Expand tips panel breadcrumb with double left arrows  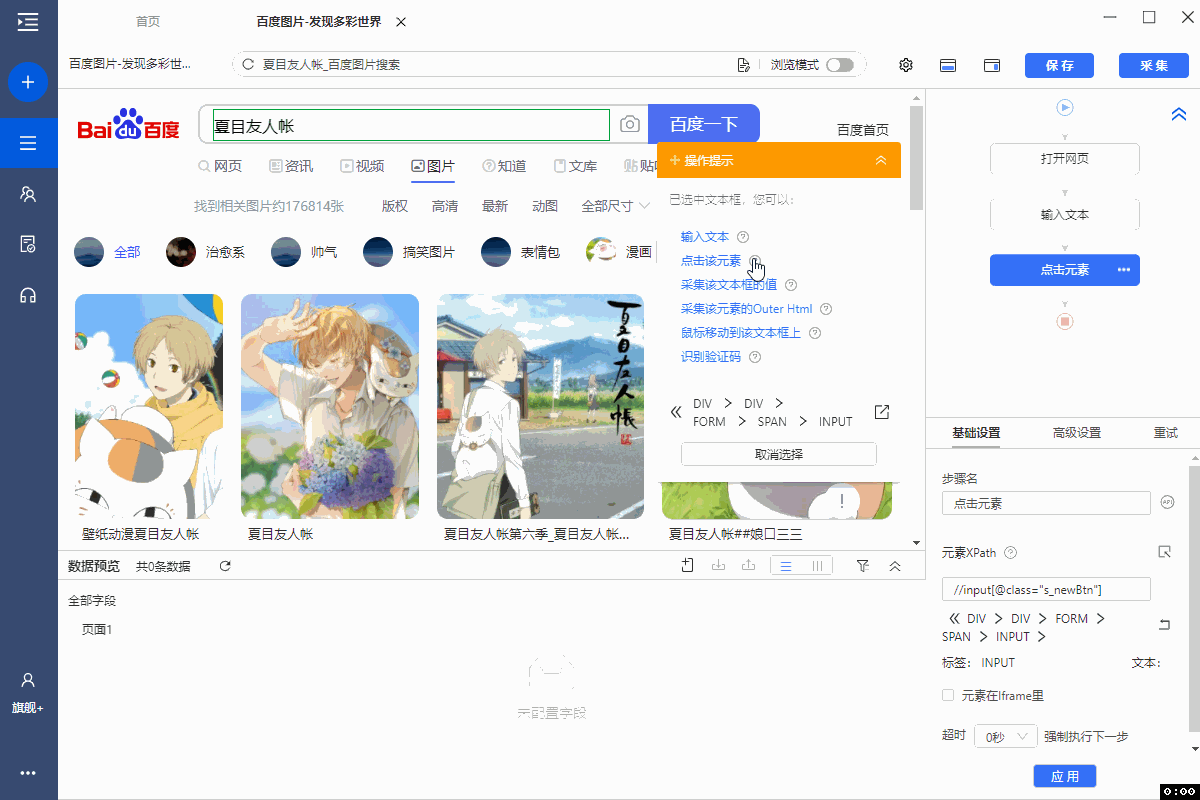[x=676, y=412]
